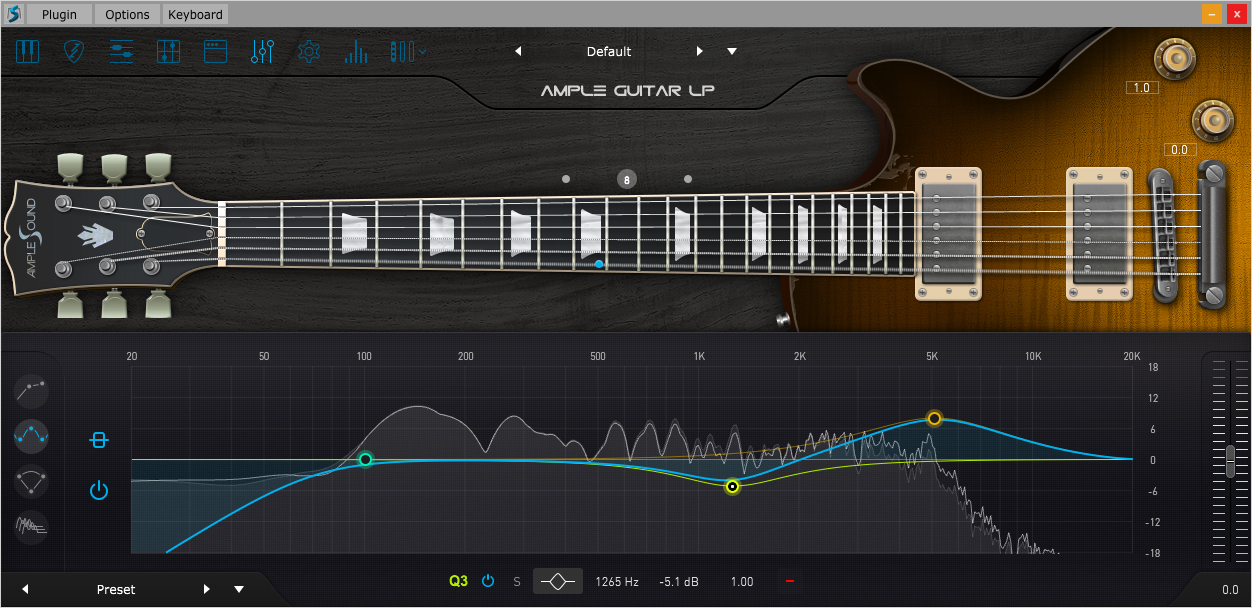The width and height of the screenshot is (1252, 608).
Task: Click the 1.0 knob value field
Action: pyautogui.click(x=1140, y=88)
